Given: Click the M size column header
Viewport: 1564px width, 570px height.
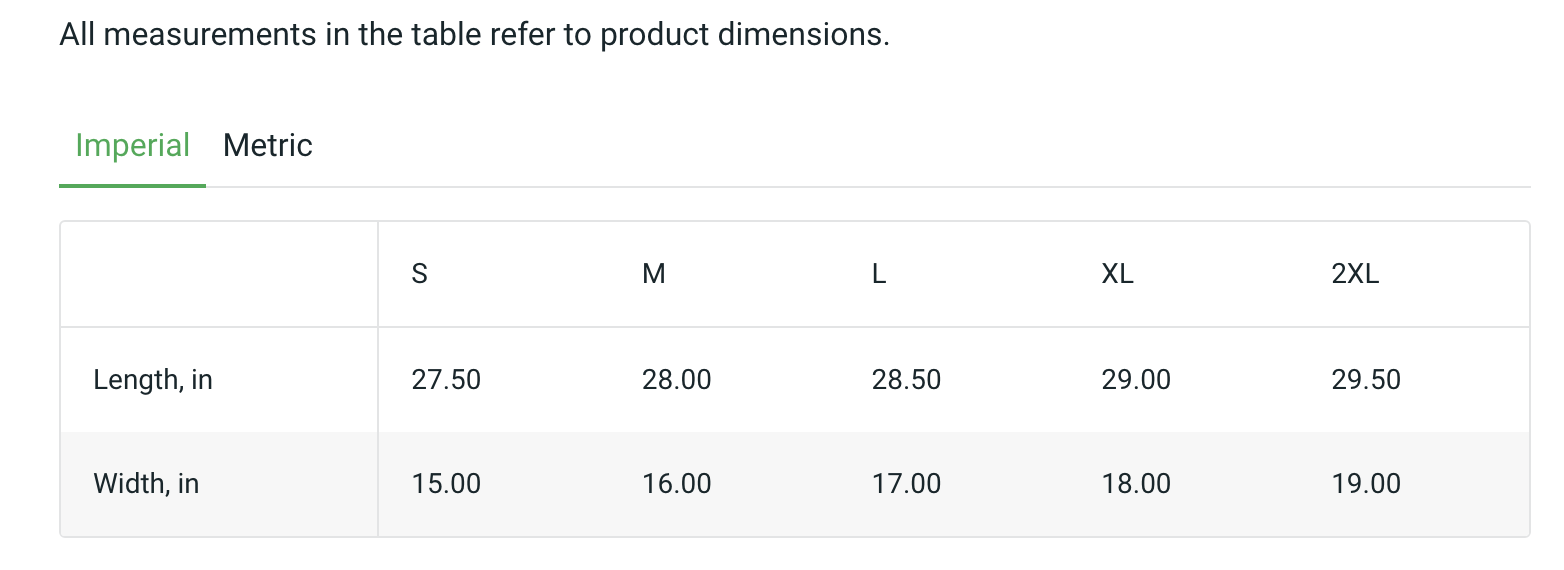Looking at the screenshot, I should [x=654, y=274].
